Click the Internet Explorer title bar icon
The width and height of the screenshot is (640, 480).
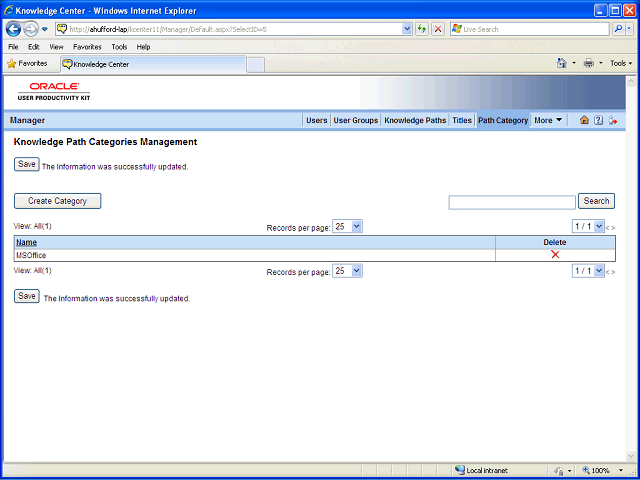9,11
